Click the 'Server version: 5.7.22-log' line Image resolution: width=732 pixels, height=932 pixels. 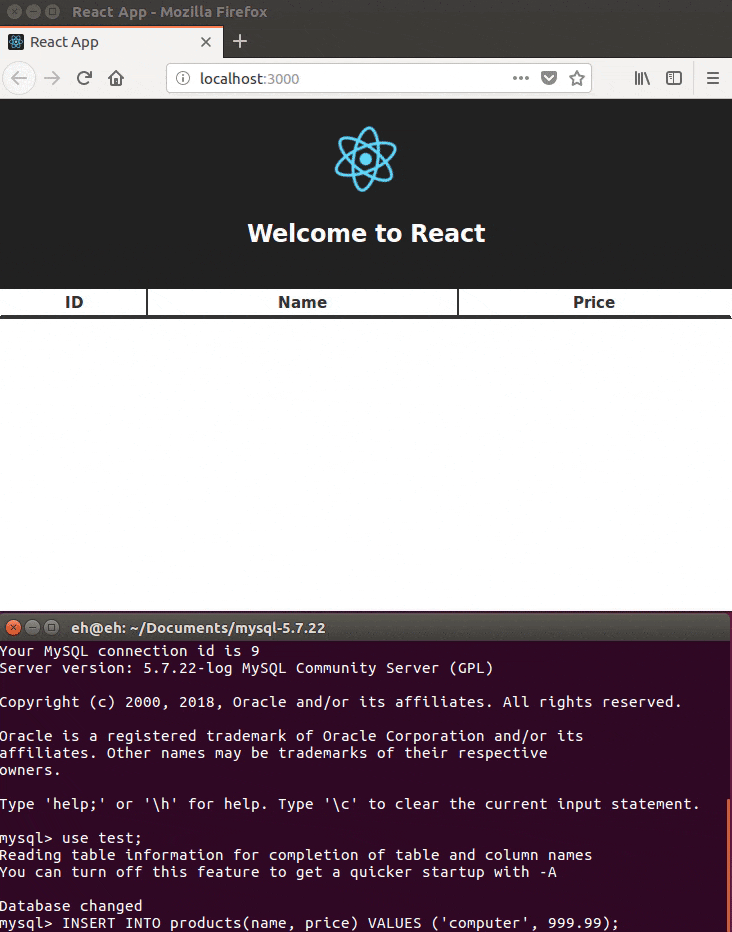click(247, 668)
